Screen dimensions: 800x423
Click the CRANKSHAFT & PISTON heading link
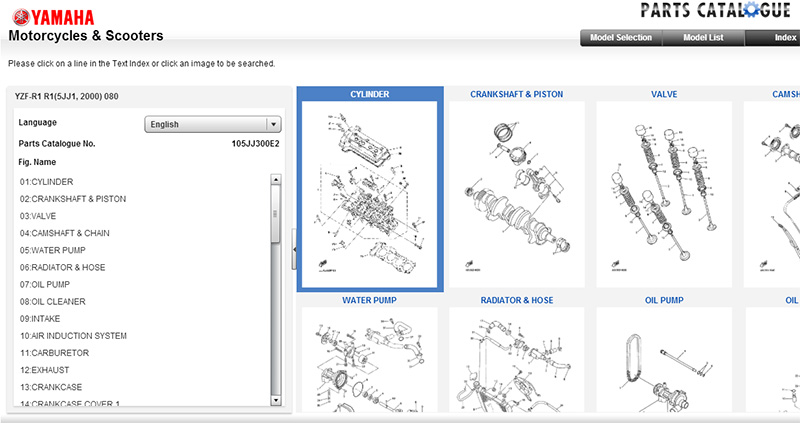coord(517,94)
